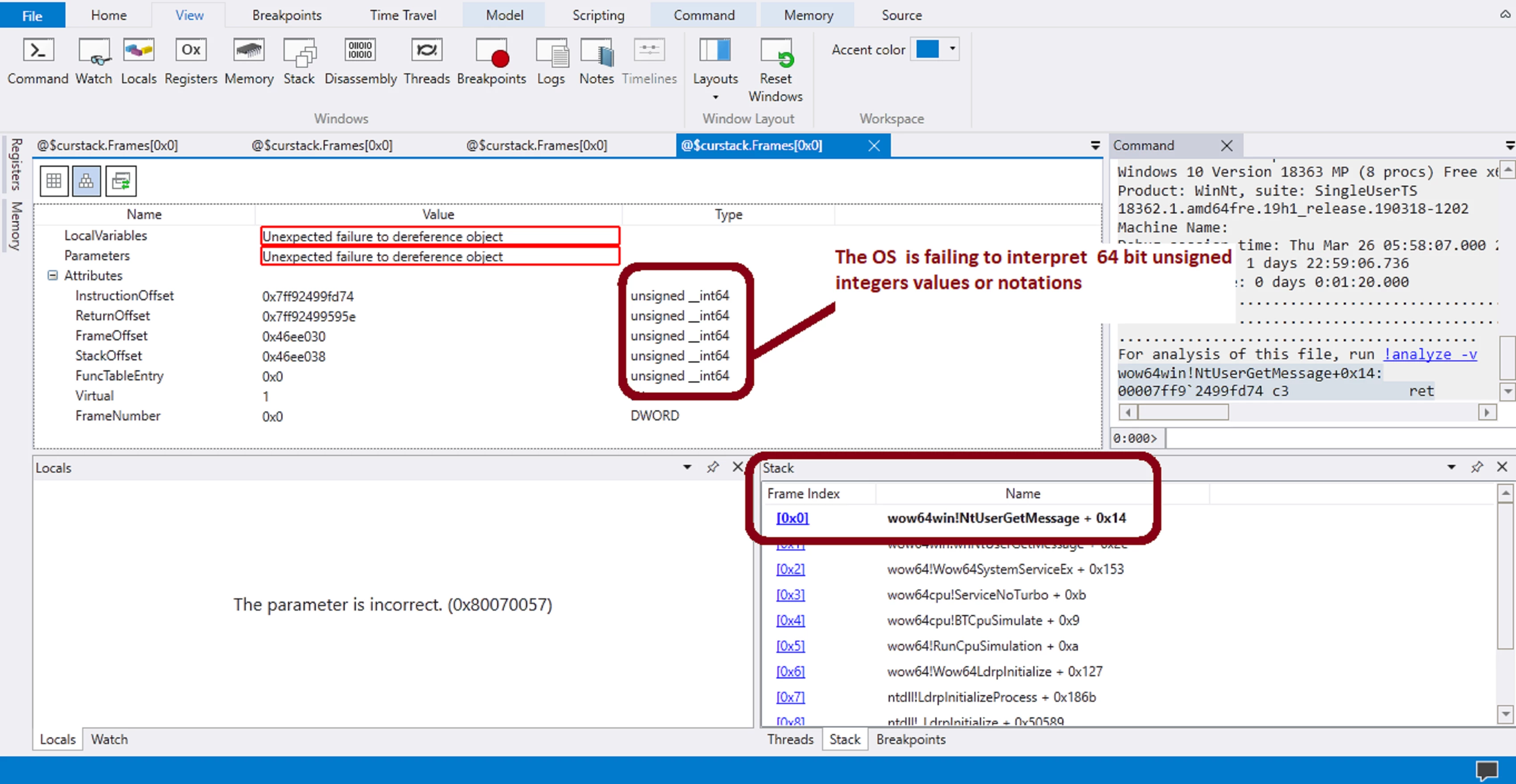Image resolution: width=1516 pixels, height=784 pixels.
Task: Select stack frame [0x2] link
Action: tap(790, 569)
